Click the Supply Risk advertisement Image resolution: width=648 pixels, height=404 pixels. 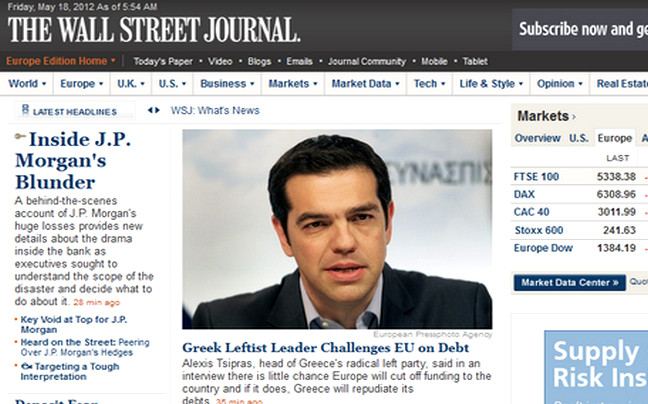(x=596, y=367)
